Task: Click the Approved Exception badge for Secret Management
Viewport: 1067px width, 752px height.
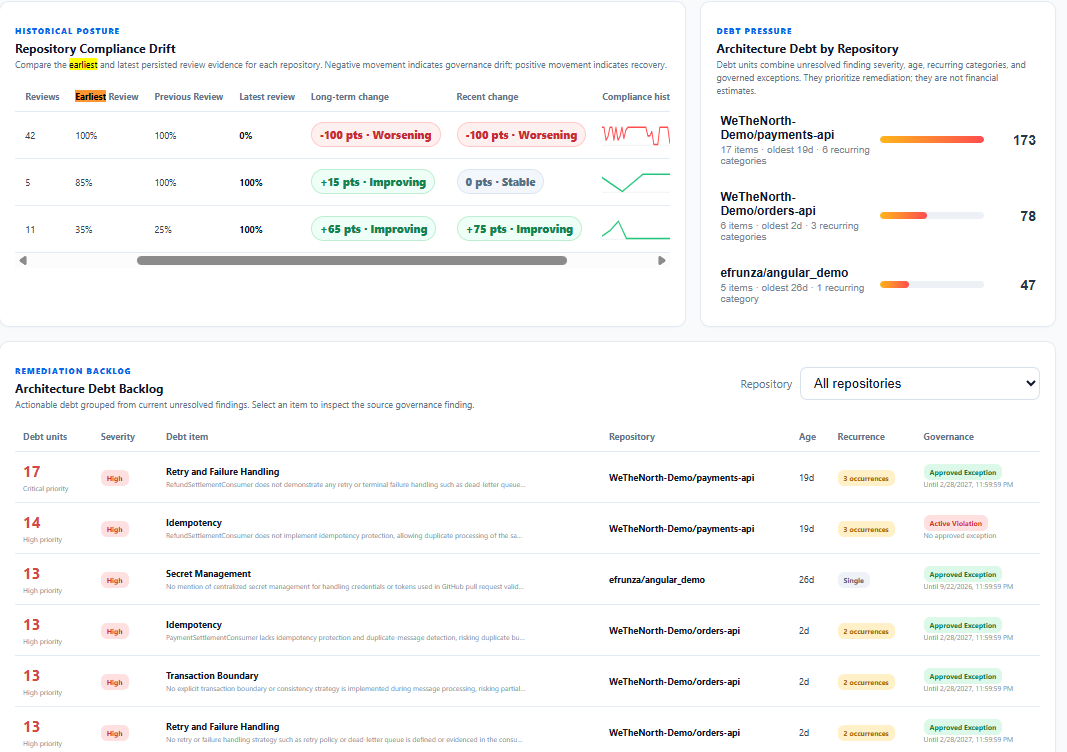Action: tap(962, 574)
